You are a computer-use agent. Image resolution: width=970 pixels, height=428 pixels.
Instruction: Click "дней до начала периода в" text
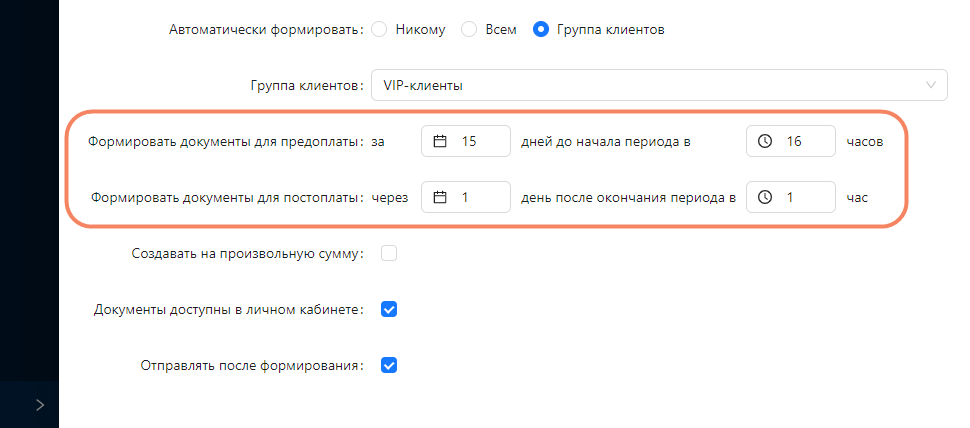point(605,142)
